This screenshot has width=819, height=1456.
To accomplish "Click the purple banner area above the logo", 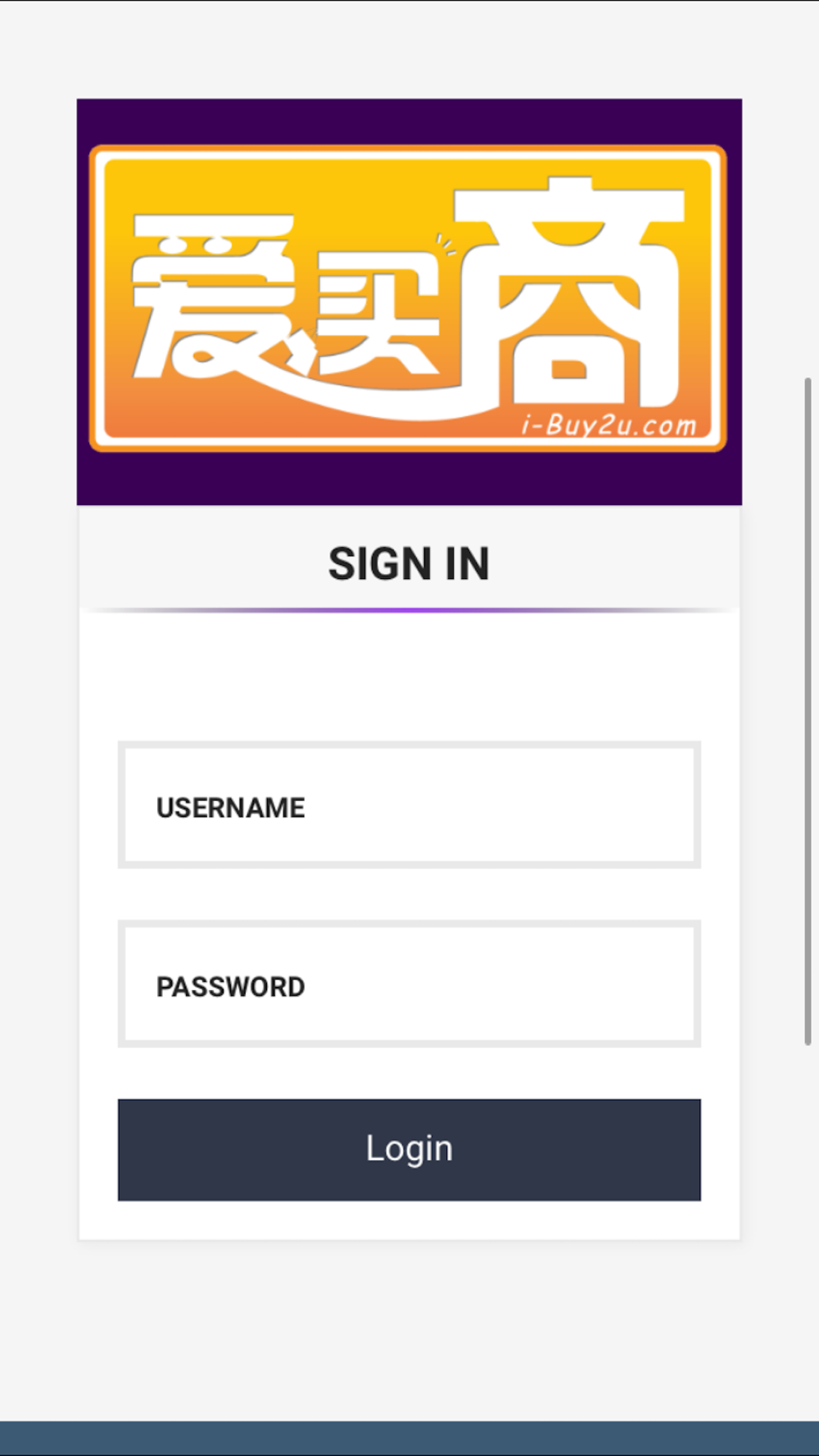I will coord(409,121).
